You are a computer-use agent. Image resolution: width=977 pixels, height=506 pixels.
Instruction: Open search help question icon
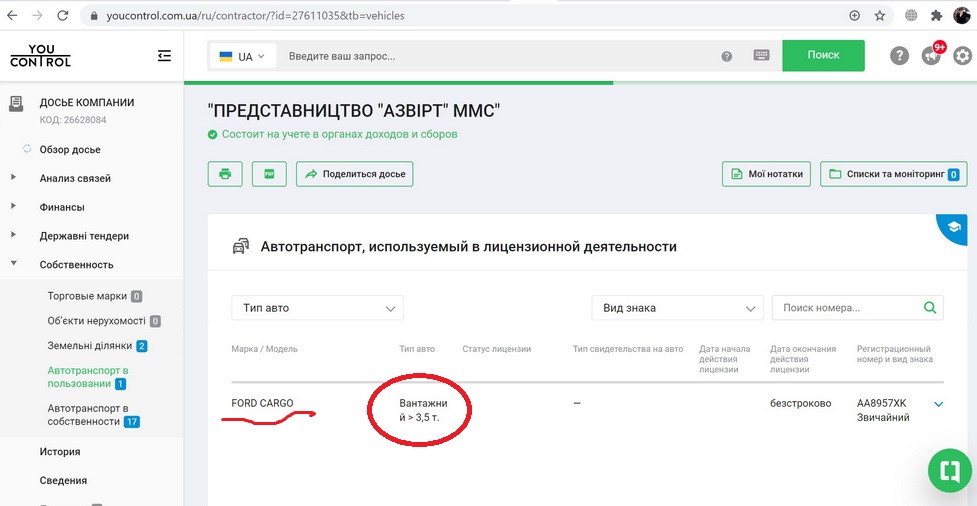(x=727, y=56)
